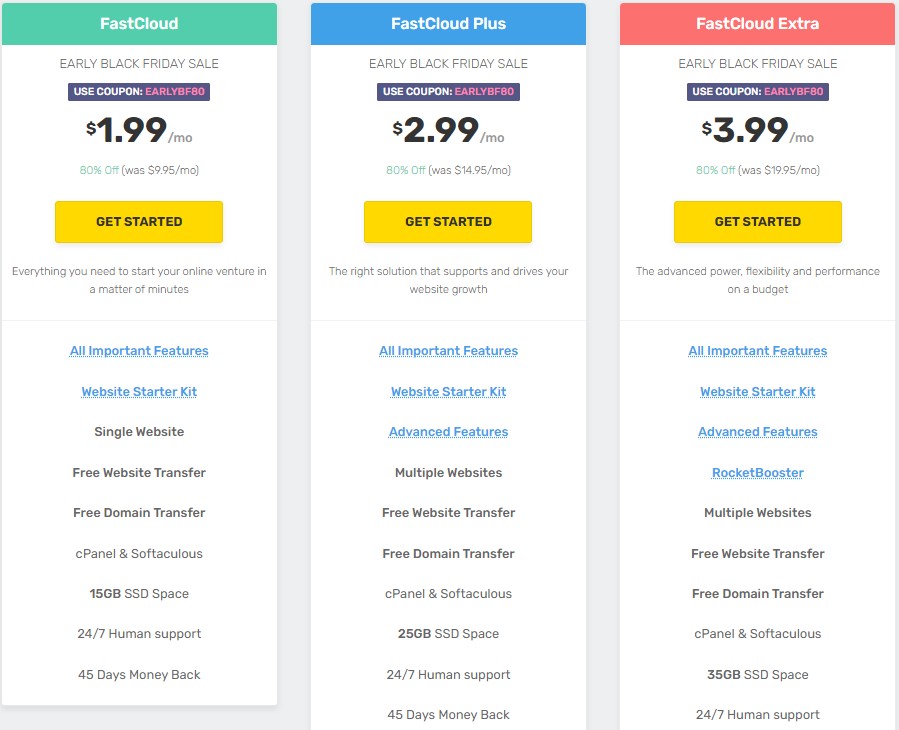Open Website Starter Kit link in FastCloud plan
899x730 pixels.
139,392
